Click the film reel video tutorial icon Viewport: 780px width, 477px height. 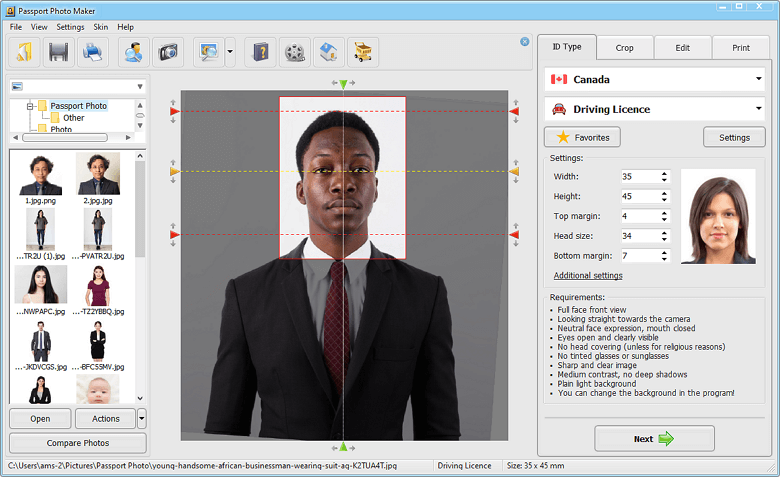tap(294, 52)
